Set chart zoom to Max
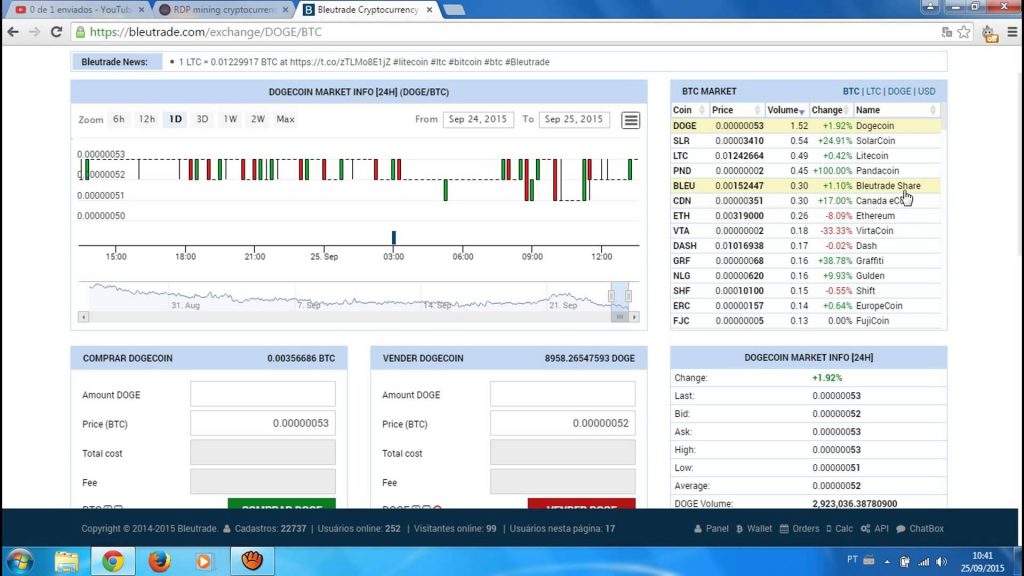Image resolution: width=1024 pixels, height=576 pixels. point(285,119)
